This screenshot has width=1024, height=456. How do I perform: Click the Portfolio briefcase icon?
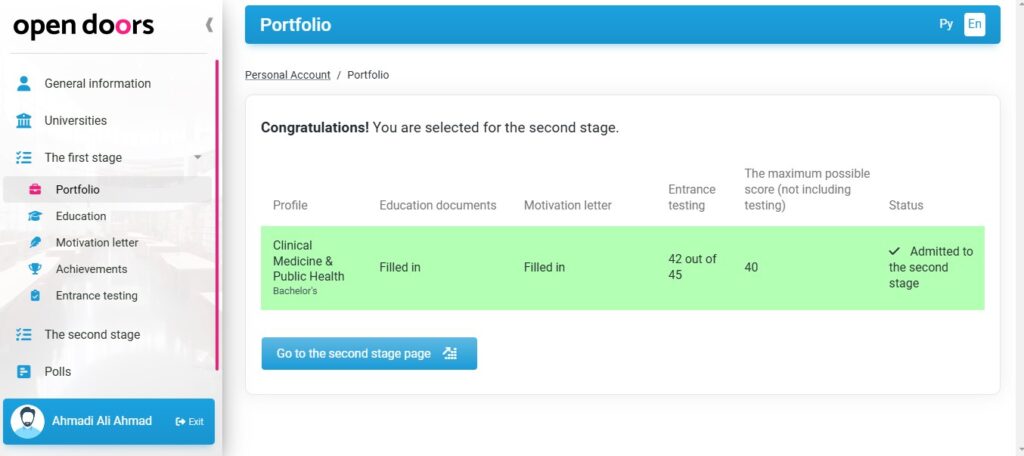pos(35,189)
